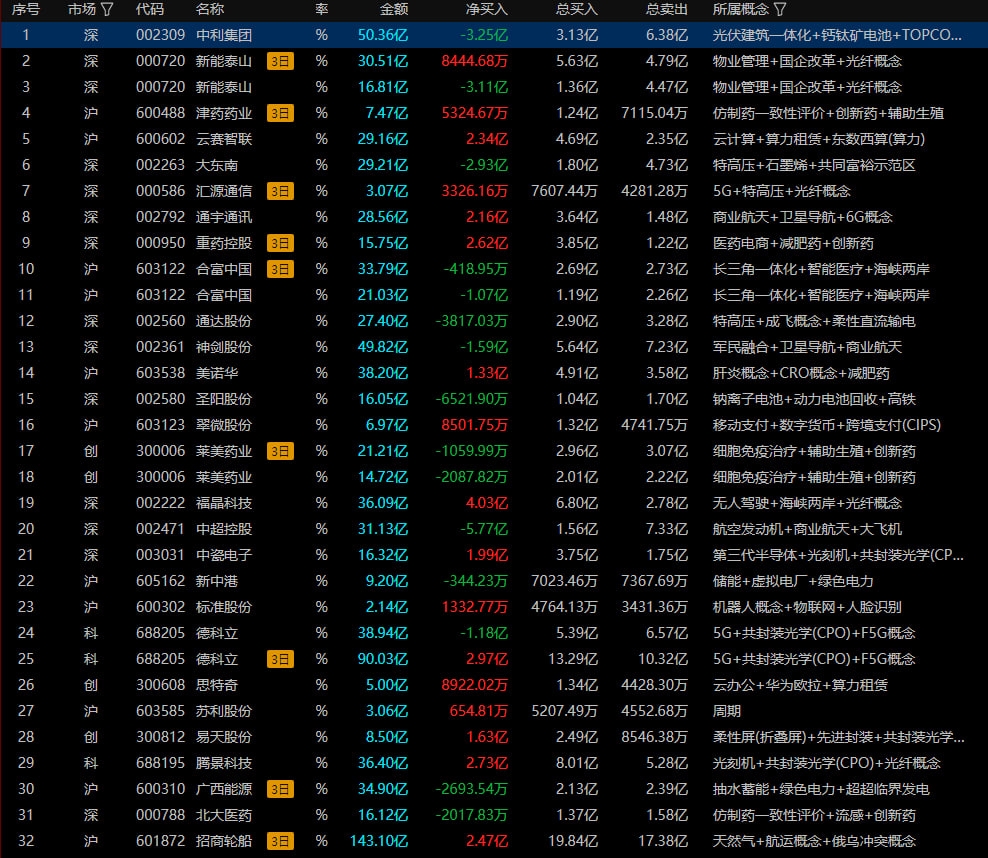
Task: Click the 3日 badge beside 重药控股
Action: tap(280, 243)
